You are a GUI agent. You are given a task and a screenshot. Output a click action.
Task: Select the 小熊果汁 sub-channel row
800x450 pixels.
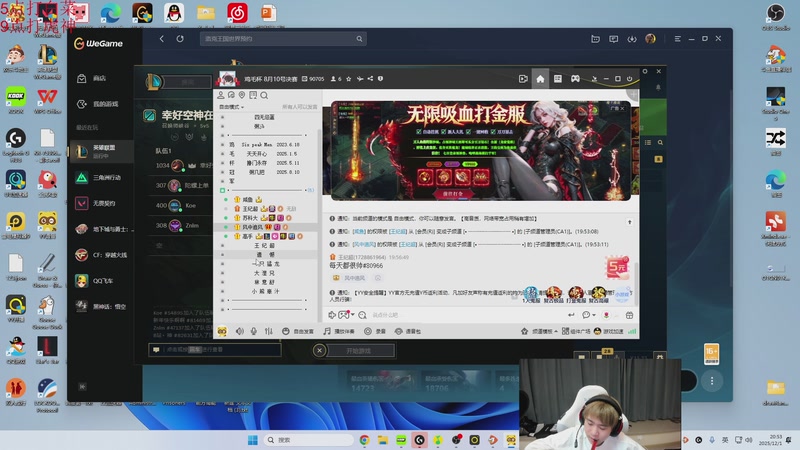pos(266,291)
